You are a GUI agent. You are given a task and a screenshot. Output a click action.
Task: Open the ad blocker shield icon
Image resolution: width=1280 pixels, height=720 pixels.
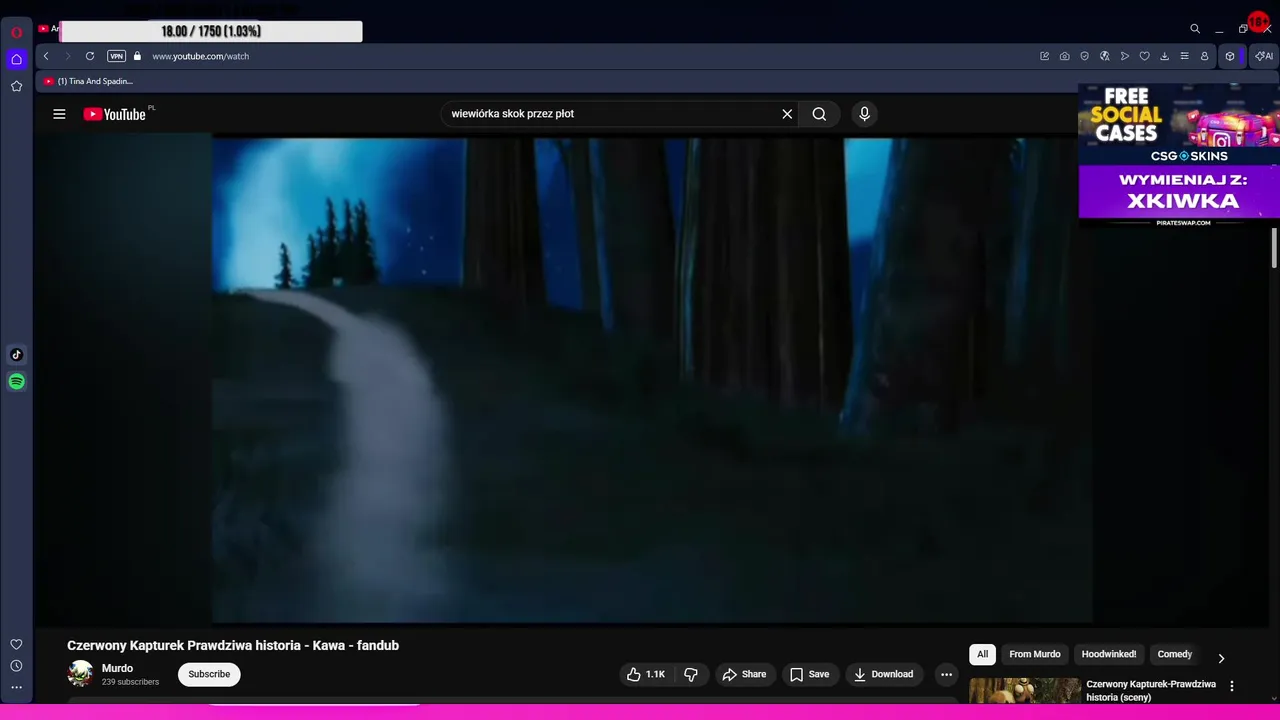tap(1085, 56)
